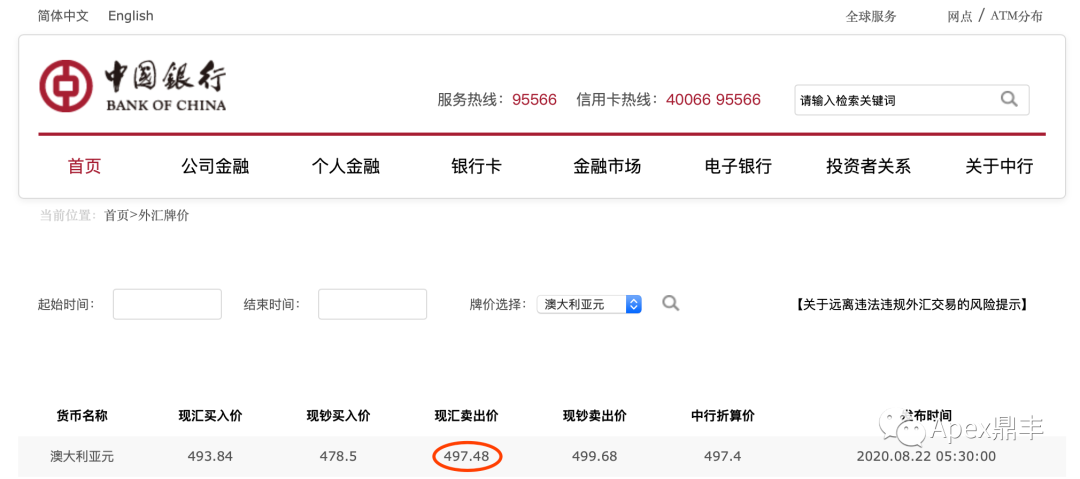This screenshot has width=1080, height=479.
Task: Open the 关于远离违法违规外汇交易的风险提示 notice
Action: point(911,304)
